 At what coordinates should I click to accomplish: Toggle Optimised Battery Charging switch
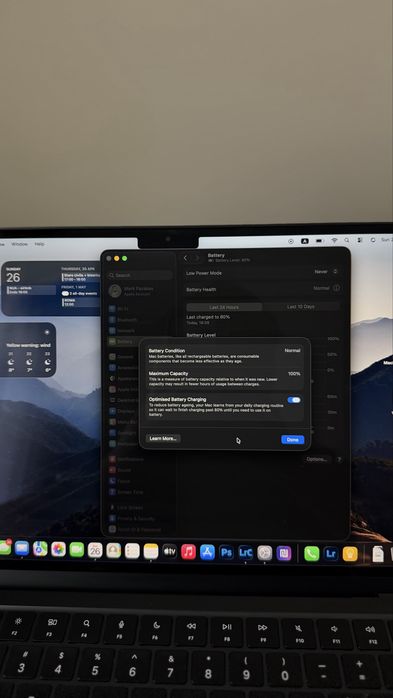[x=294, y=400]
